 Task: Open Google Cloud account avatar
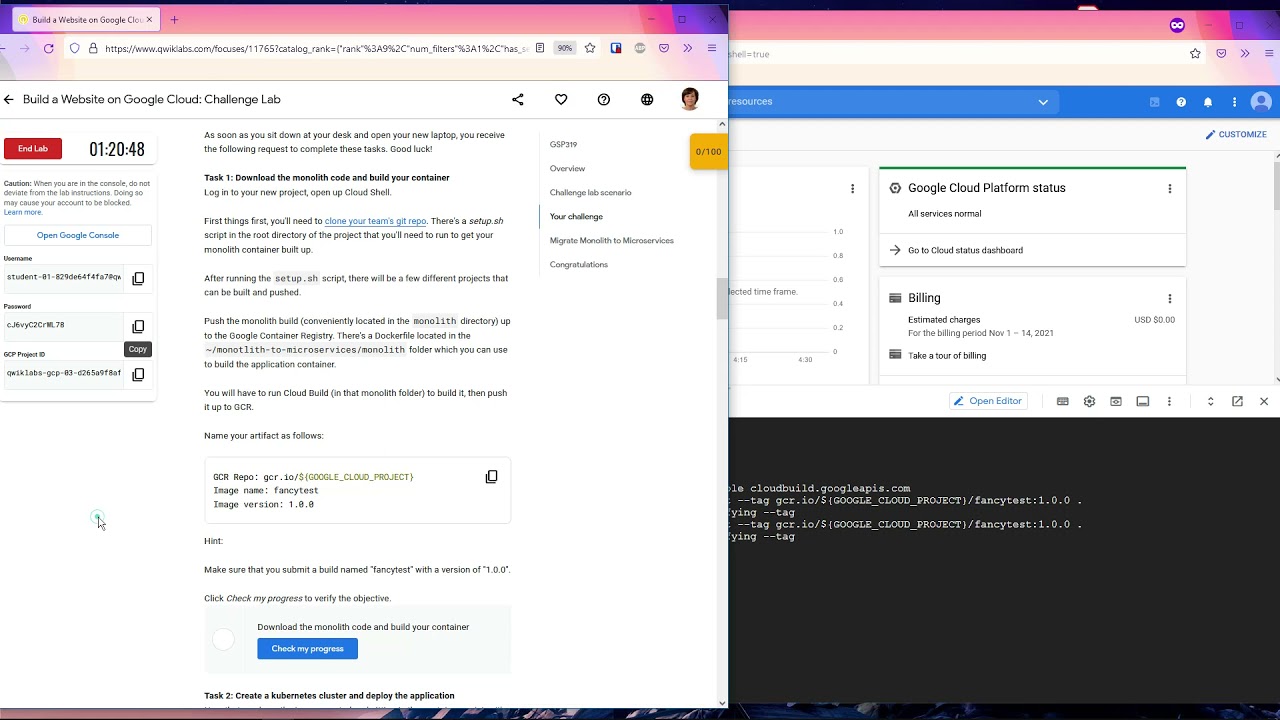pos(1261,102)
